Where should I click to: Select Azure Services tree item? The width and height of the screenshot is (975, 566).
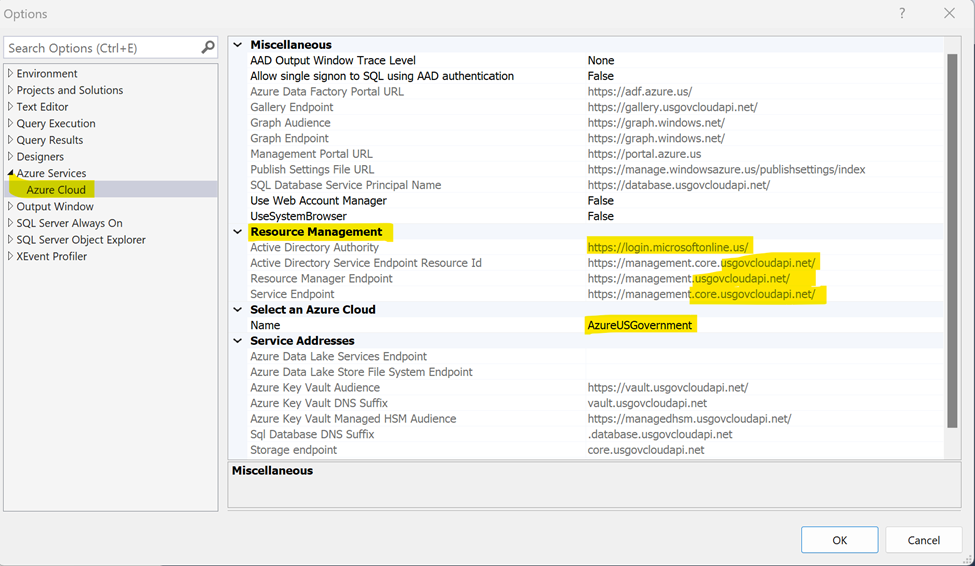51,173
